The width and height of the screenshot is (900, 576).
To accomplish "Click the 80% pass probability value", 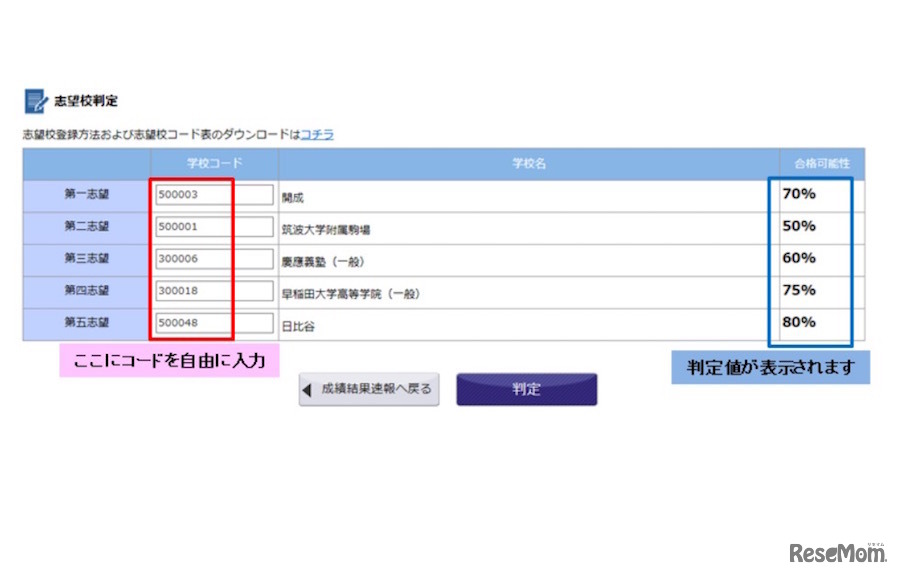I will (x=799, y=322).
